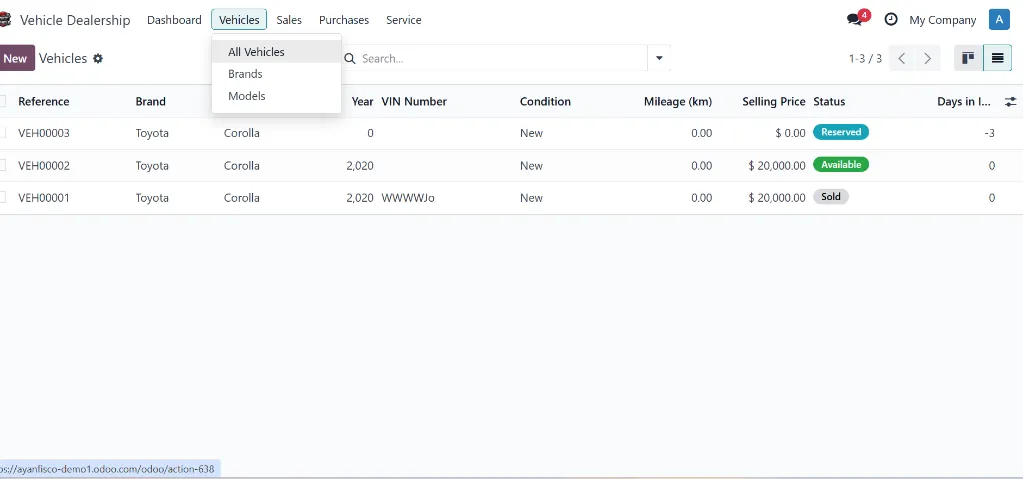Click the Sold status badge

click(x=831, y=196)
